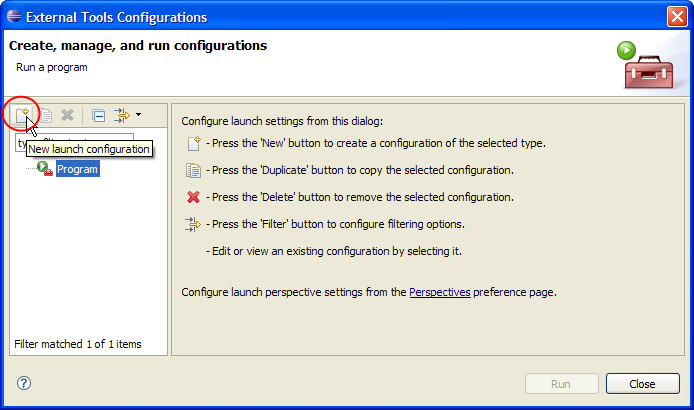The width and height of the screenshot is (694, 410).
Task: Open the Perspectives preference page link
Action: click(439, 293)
